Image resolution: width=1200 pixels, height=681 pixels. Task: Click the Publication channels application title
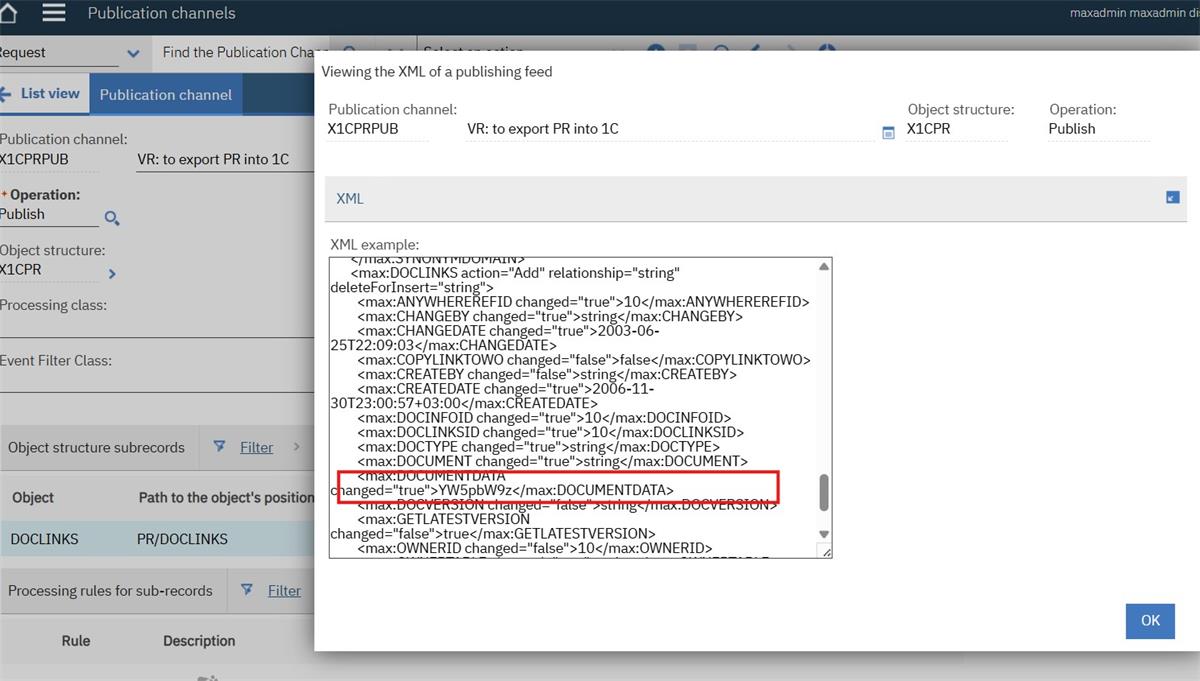(162, 13)
